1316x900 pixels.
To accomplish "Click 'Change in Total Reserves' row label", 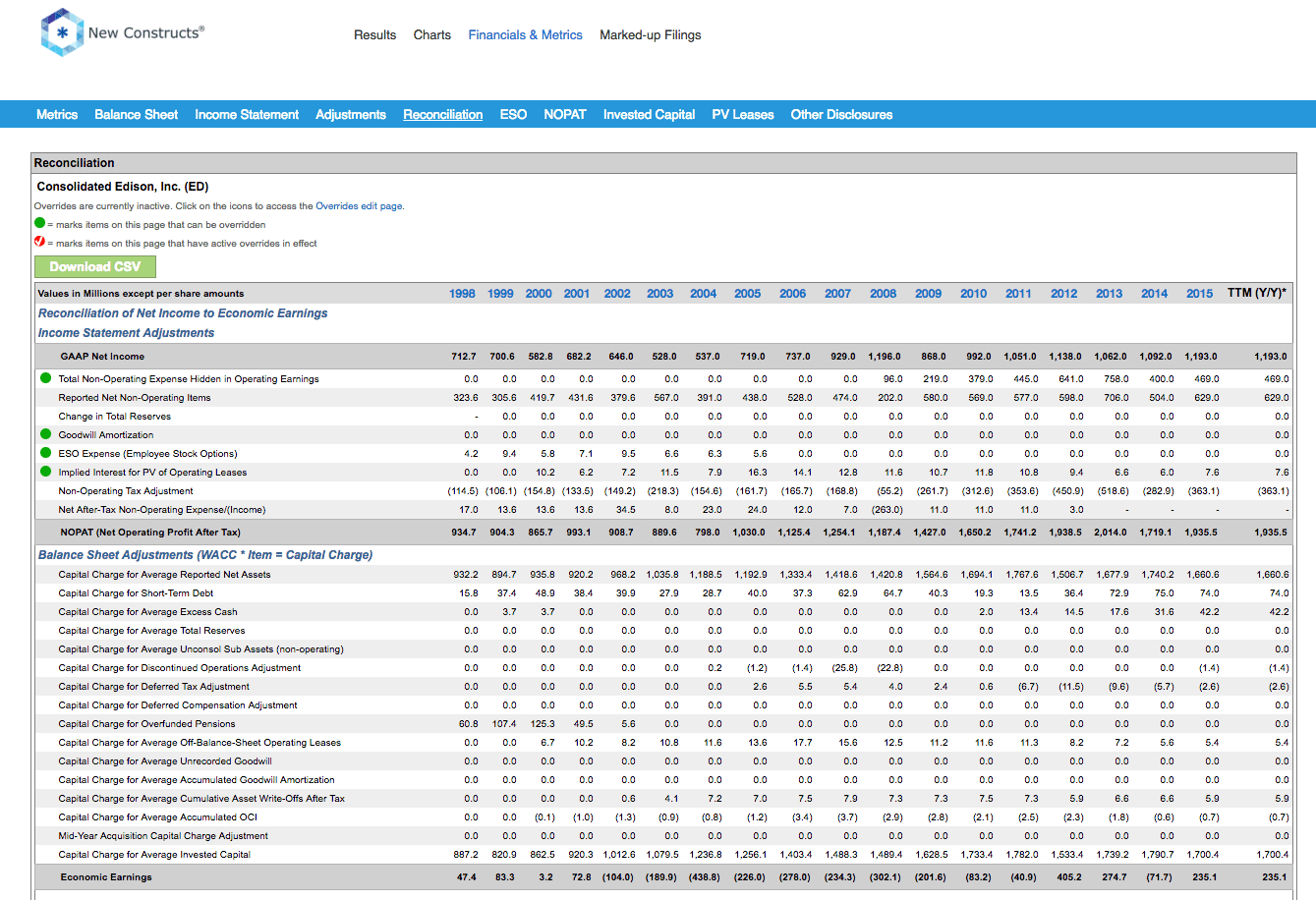I will tap(115, 416).
